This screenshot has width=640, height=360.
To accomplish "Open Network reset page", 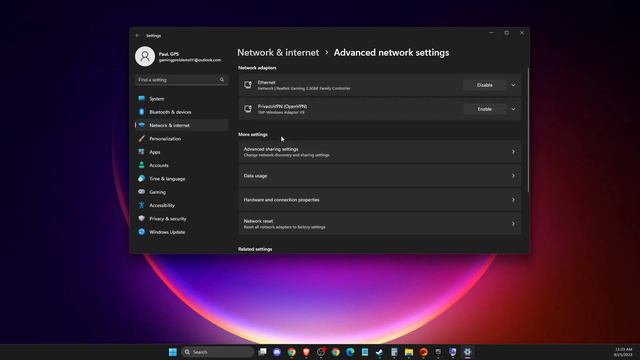I will tap(380, 224).
